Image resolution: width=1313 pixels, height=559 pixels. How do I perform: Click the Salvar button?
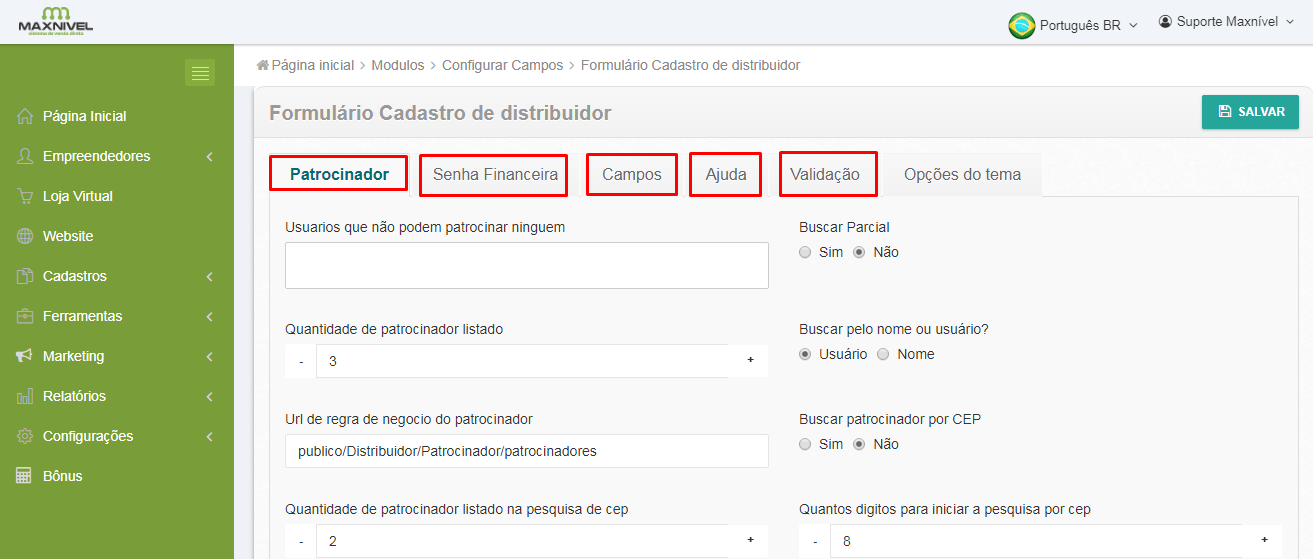(x=1250, y=112)
